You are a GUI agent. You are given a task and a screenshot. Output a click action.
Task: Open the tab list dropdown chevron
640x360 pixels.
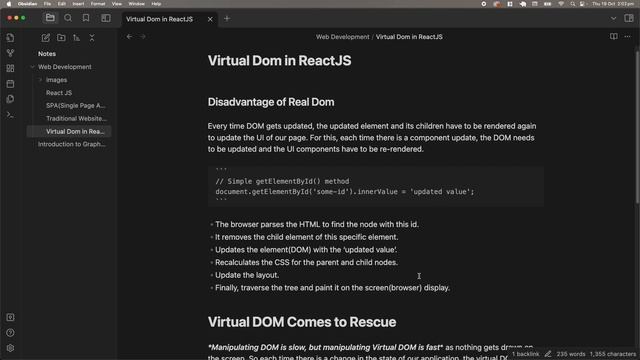coord(613,19)
